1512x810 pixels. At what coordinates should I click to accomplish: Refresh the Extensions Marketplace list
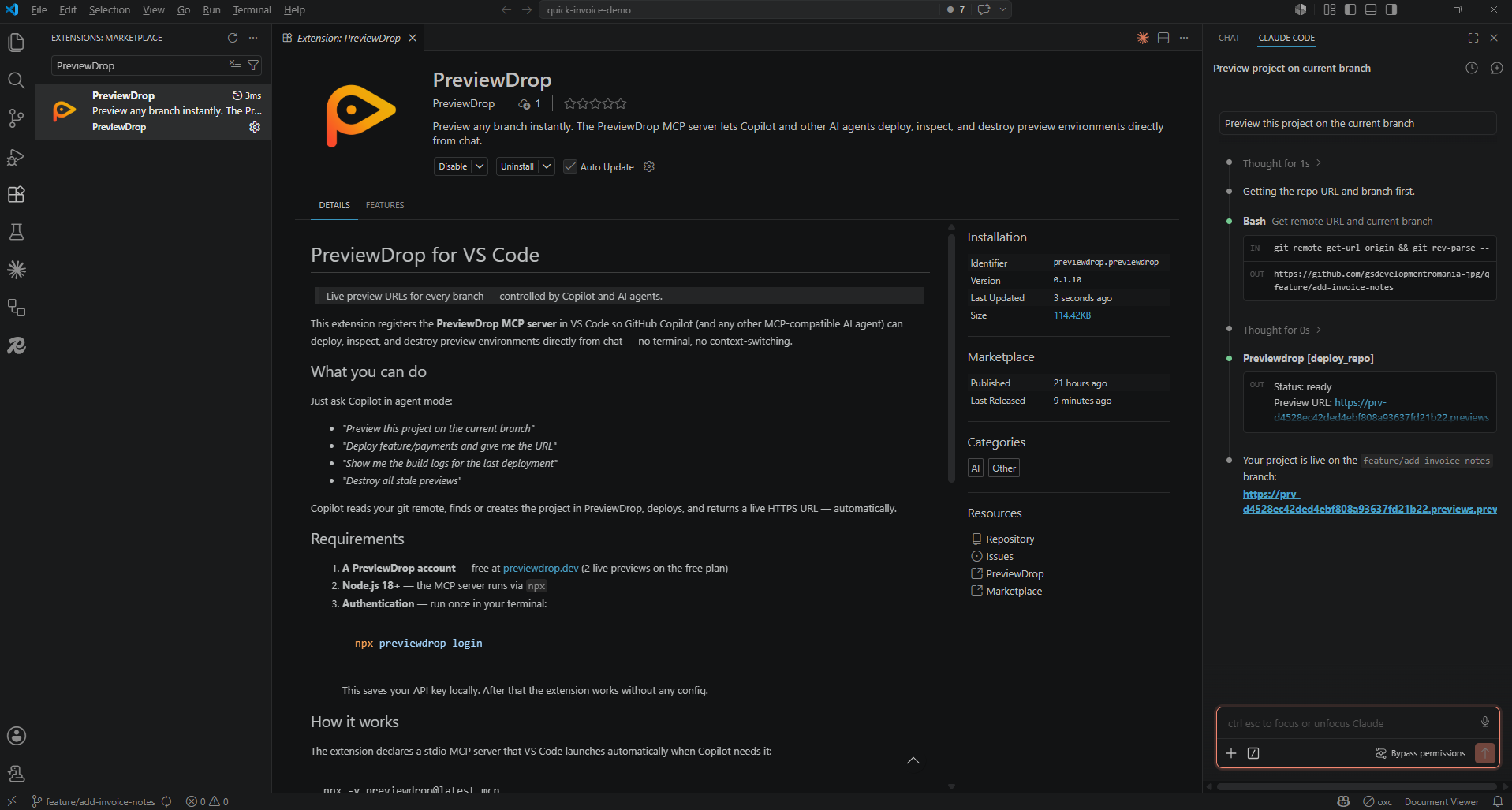click(233, 38)
